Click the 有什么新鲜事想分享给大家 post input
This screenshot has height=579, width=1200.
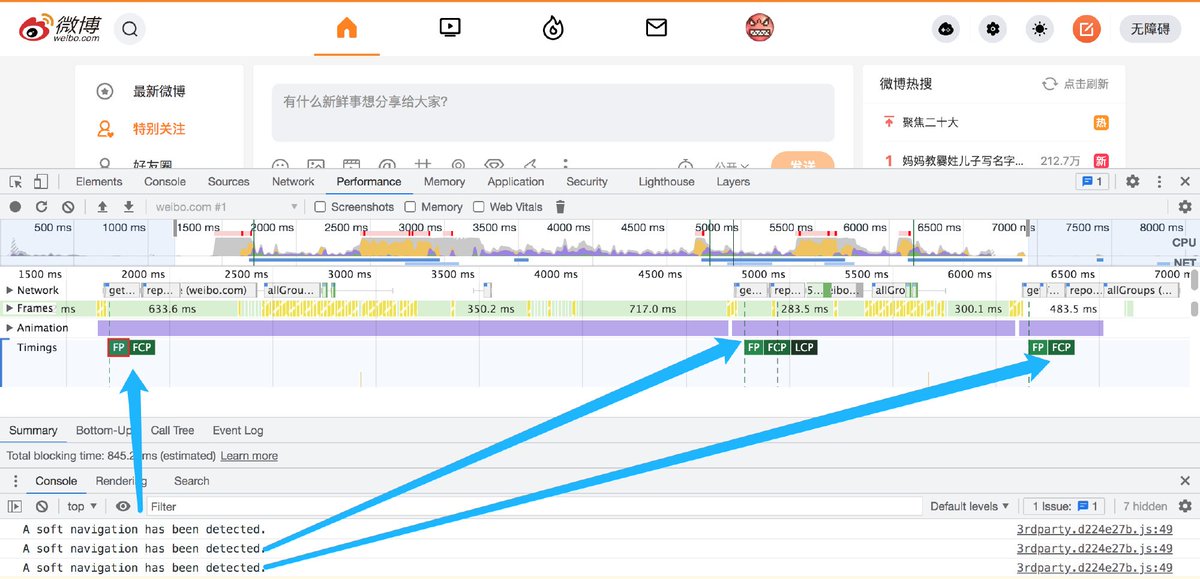(553, 112)
